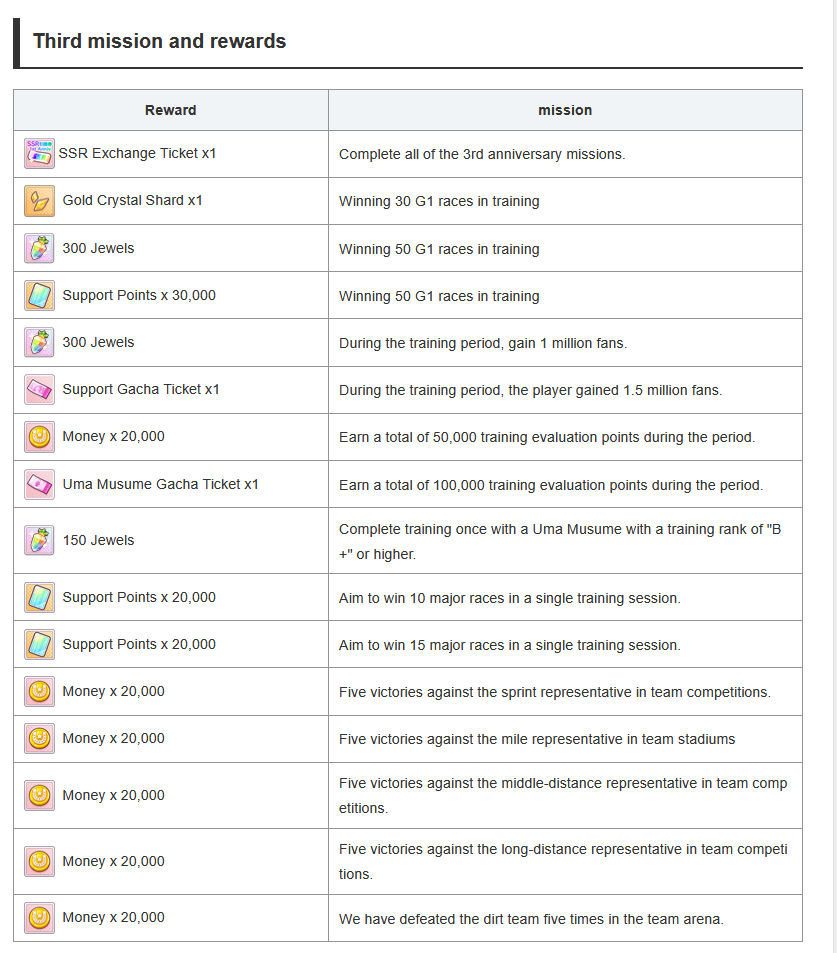Viewport: 837px width, 953px height.
Task: Click the Uma Musume Gacha Ticket icon
Action: click(x=40, y=484)
